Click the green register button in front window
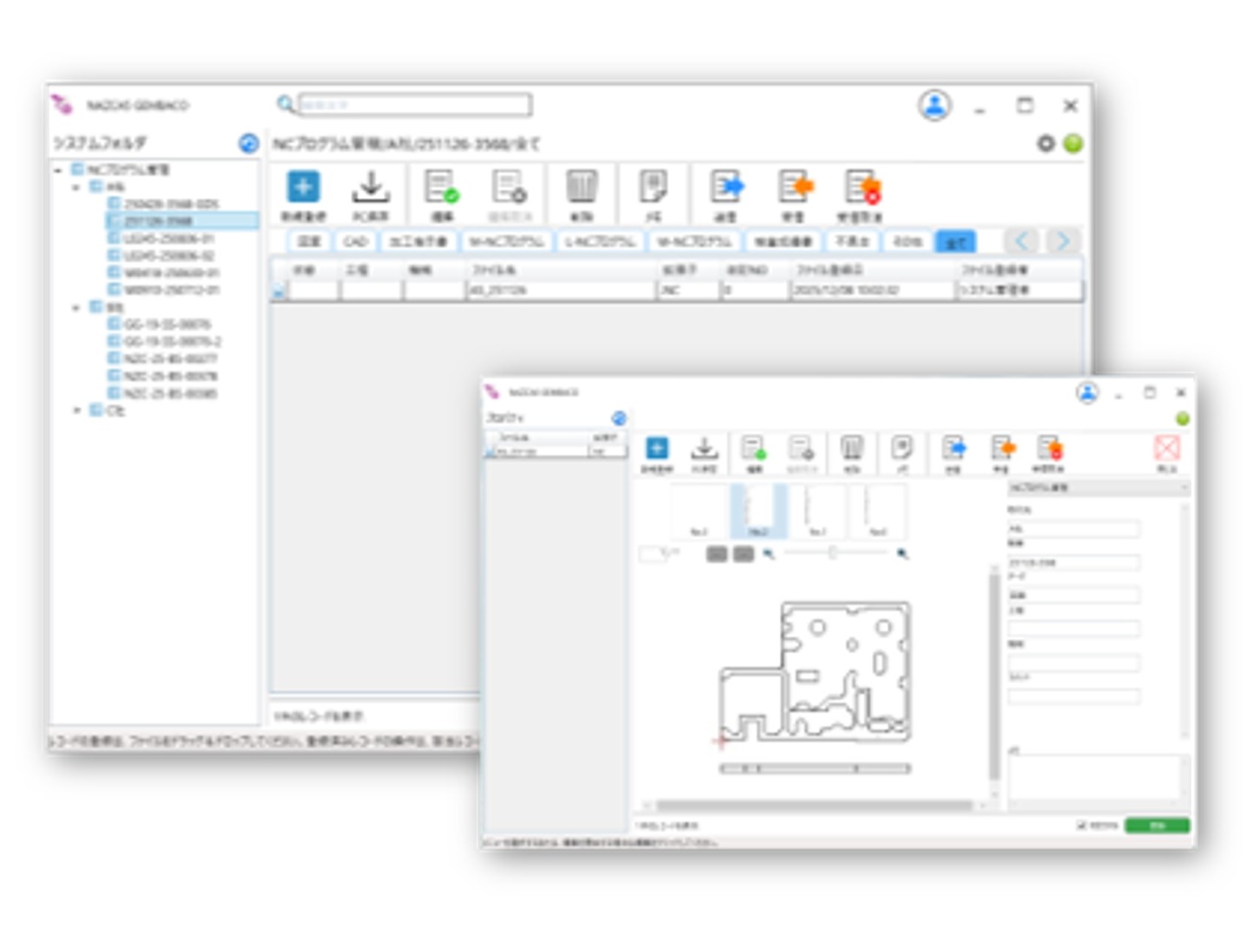1253x952 pixels. (x=1156, y=826)
